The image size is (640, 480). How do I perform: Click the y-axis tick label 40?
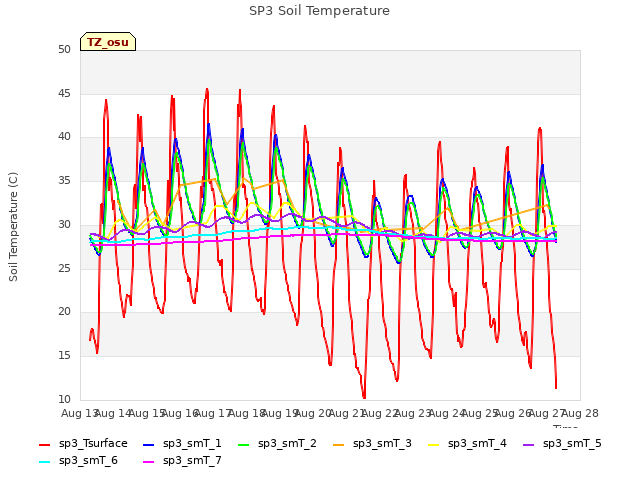click(x=64, y=137)
